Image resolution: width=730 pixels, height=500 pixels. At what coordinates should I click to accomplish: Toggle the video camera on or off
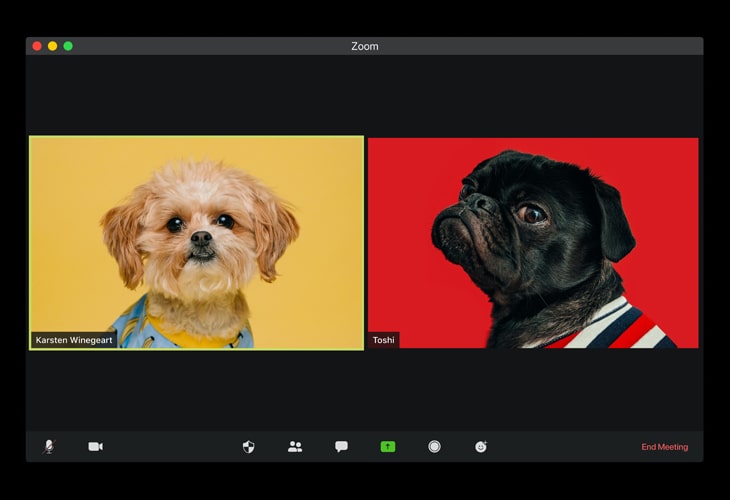[x=95, y=446]
